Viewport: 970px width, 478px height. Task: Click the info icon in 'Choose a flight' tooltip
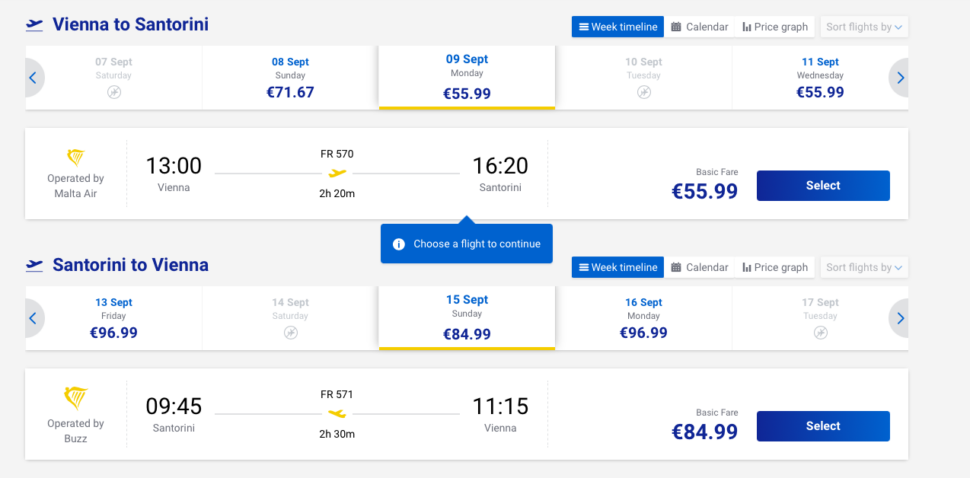click(398, 244)
